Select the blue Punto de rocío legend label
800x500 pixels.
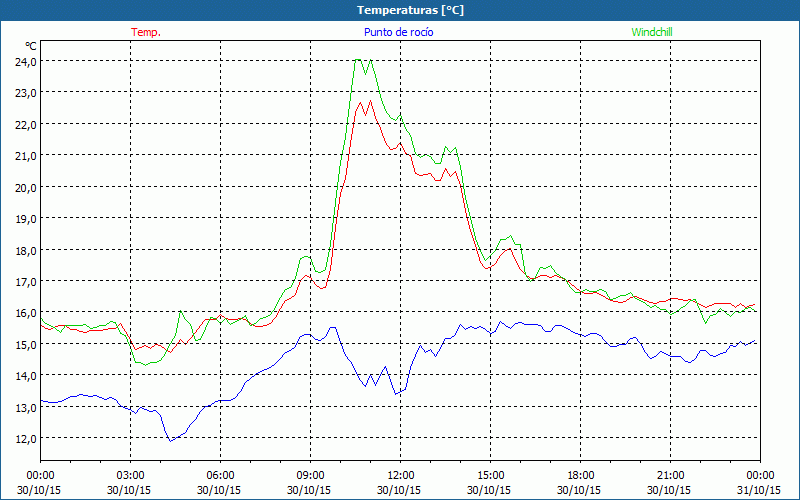[398, 32]
